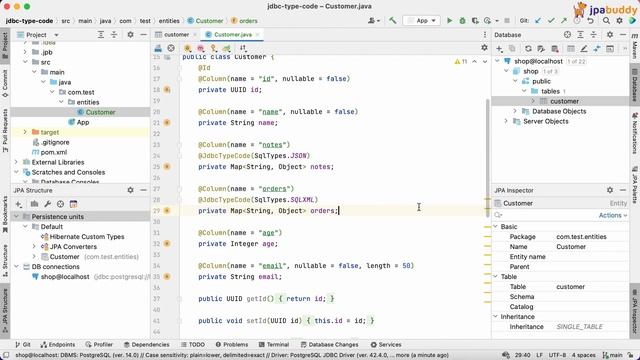Click the editor vertical scrollbar
This screenshot has height=360, width=640.
click(x=487, y=157)
